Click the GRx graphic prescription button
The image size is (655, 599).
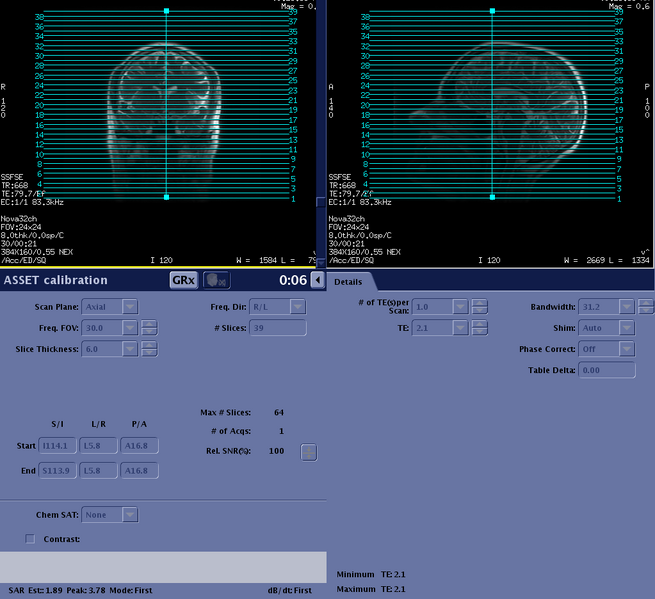[x=183, y=280]
